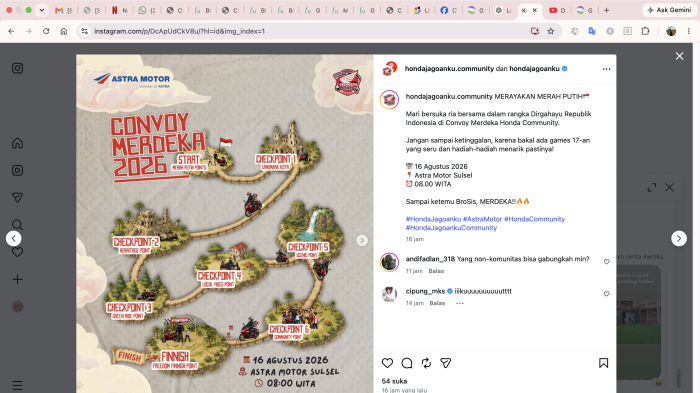Image resolution: width=700 pixels, height=393 pixels.
Task: Open hondajagoanku.community profile from header
Action: 449,68
